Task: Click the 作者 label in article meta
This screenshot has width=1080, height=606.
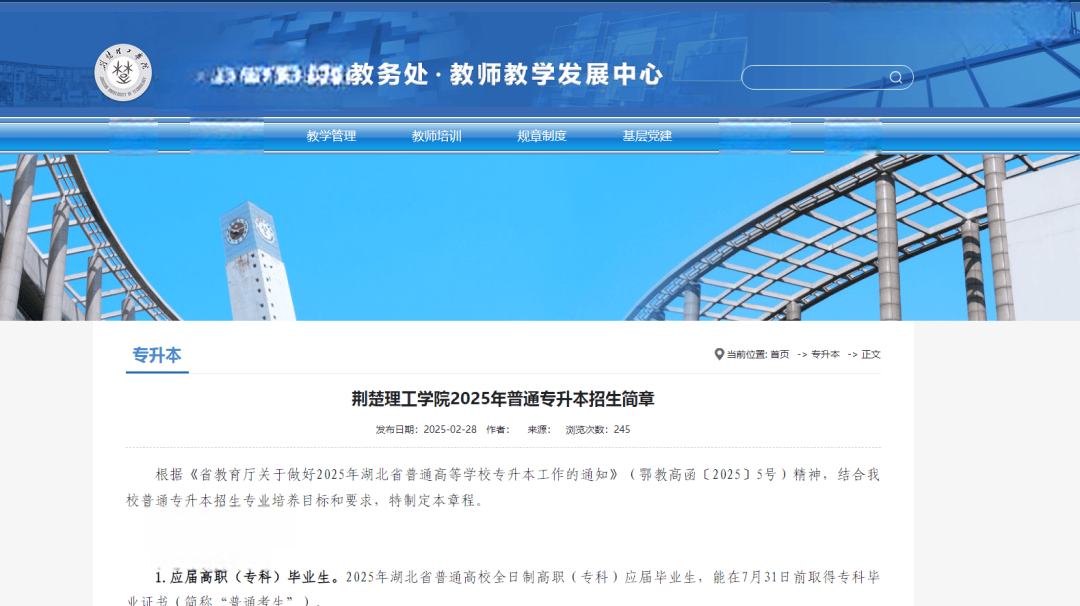Action: pos(497,429)
